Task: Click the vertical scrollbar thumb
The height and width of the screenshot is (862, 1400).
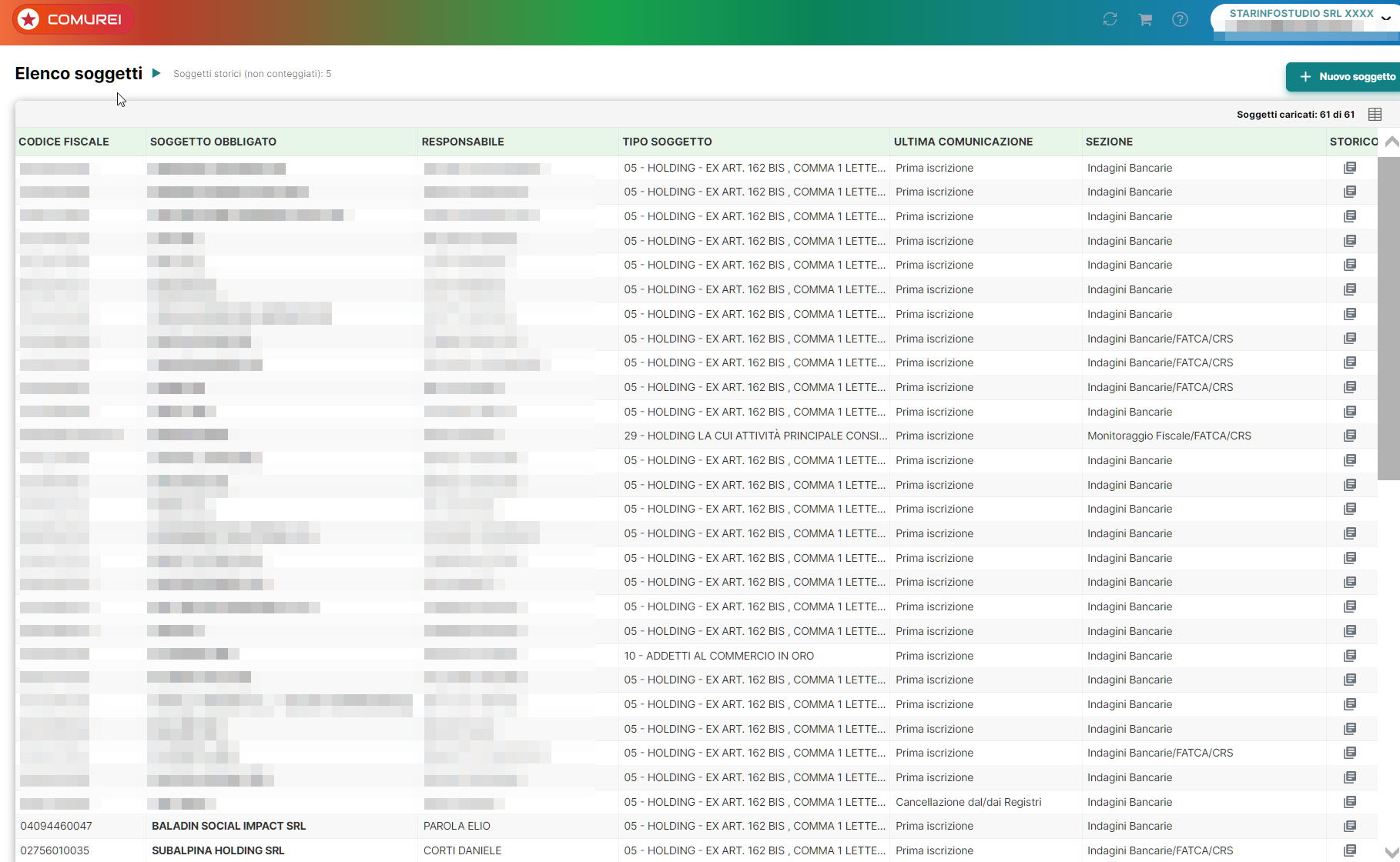Action: pos(1388,319)
